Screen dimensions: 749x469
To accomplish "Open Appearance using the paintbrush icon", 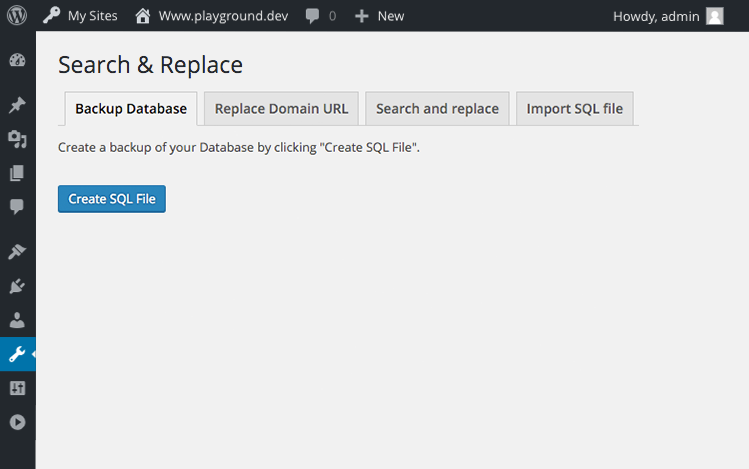I will [x=17, y=252].
